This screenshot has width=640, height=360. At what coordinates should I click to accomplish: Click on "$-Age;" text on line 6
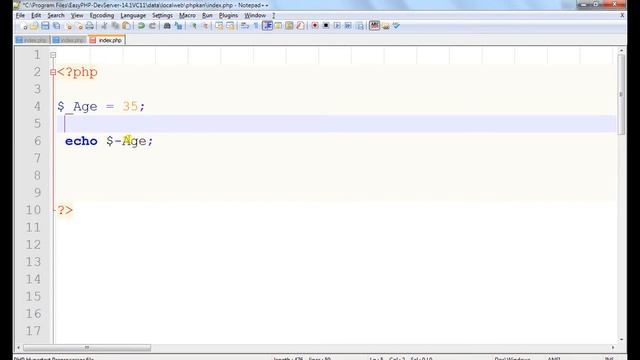pyautogui.click(x=129, y=141)
